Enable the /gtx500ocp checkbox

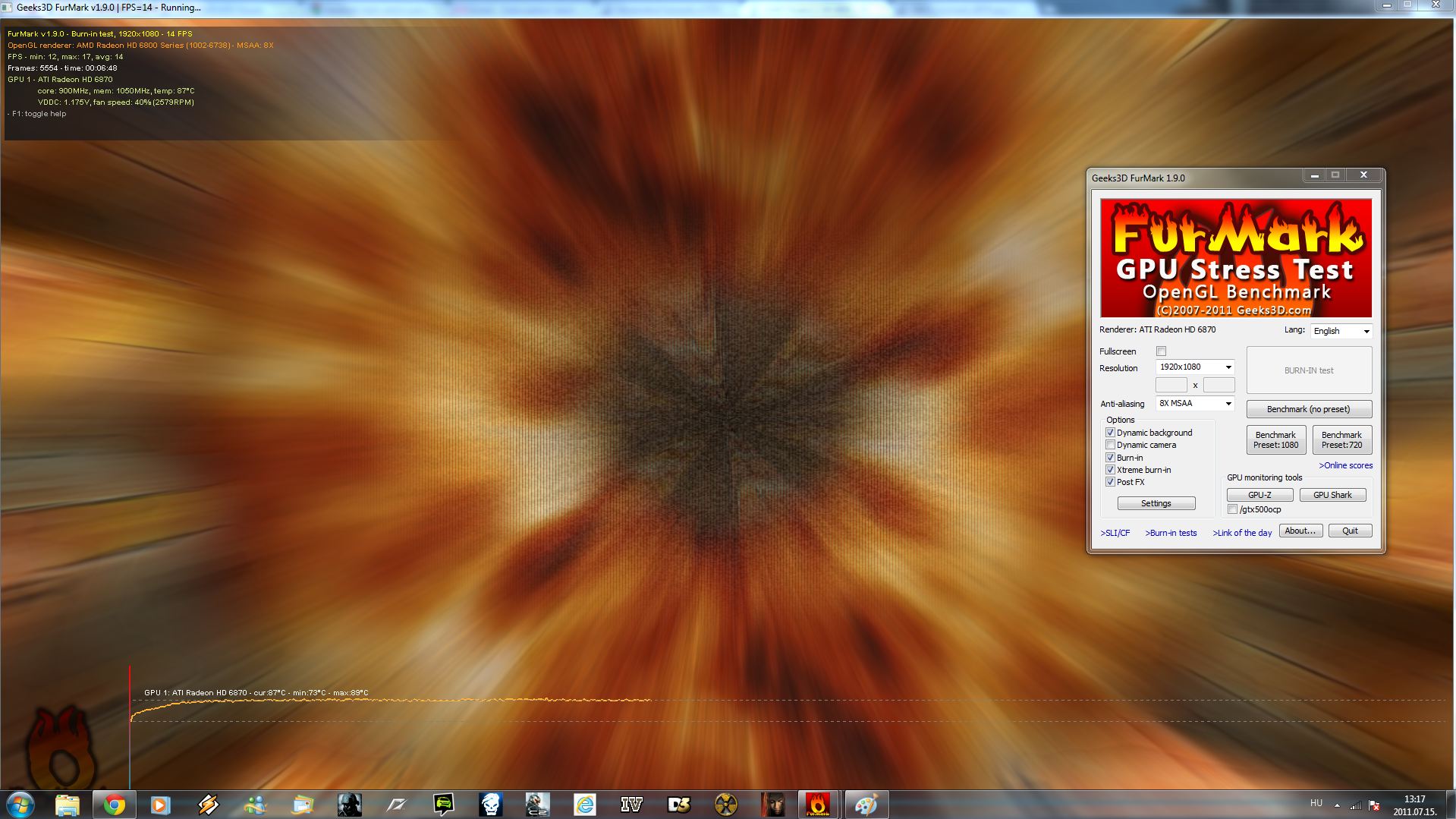tap(1233, 509)
